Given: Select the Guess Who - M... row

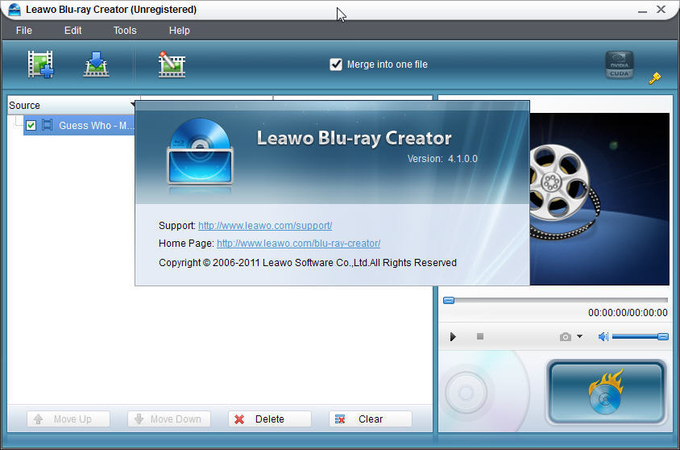Looking at the screenshot, I should click(x=79, y=125).
